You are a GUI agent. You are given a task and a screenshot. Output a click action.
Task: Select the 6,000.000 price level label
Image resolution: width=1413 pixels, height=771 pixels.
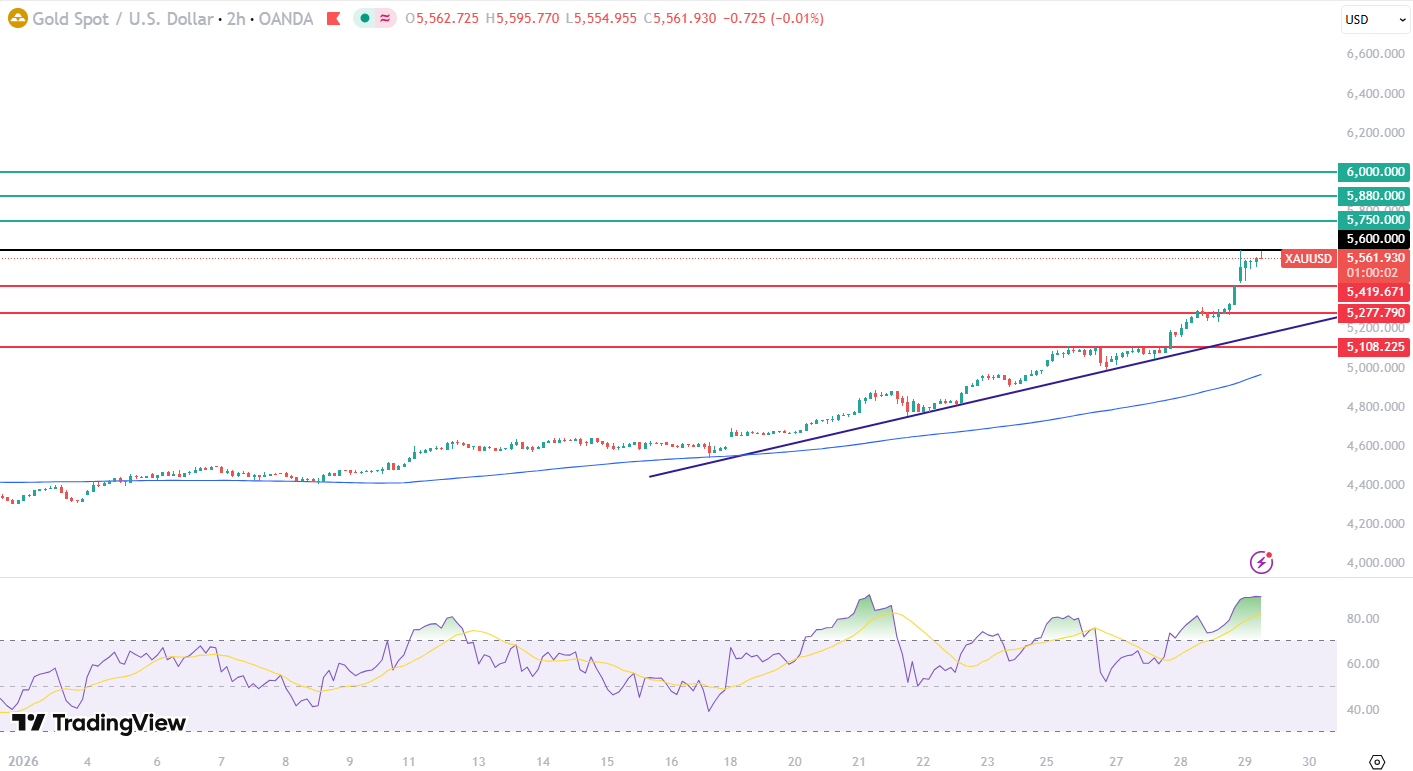pyautogui.click(x=1372, y=172)
